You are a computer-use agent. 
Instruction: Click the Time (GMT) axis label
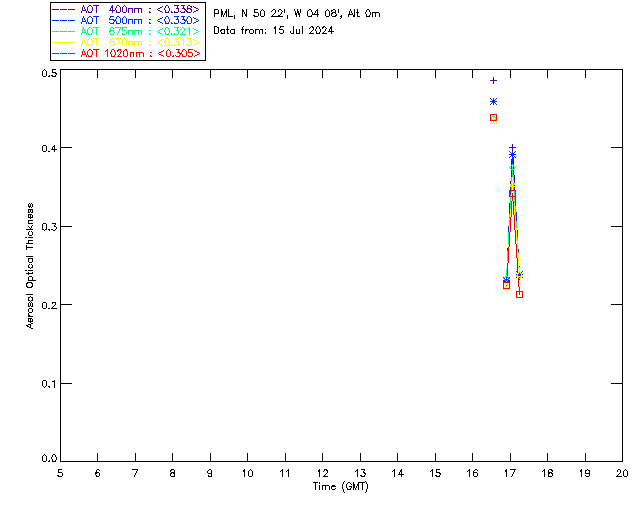pyautogui.click(x=340, y=487)
